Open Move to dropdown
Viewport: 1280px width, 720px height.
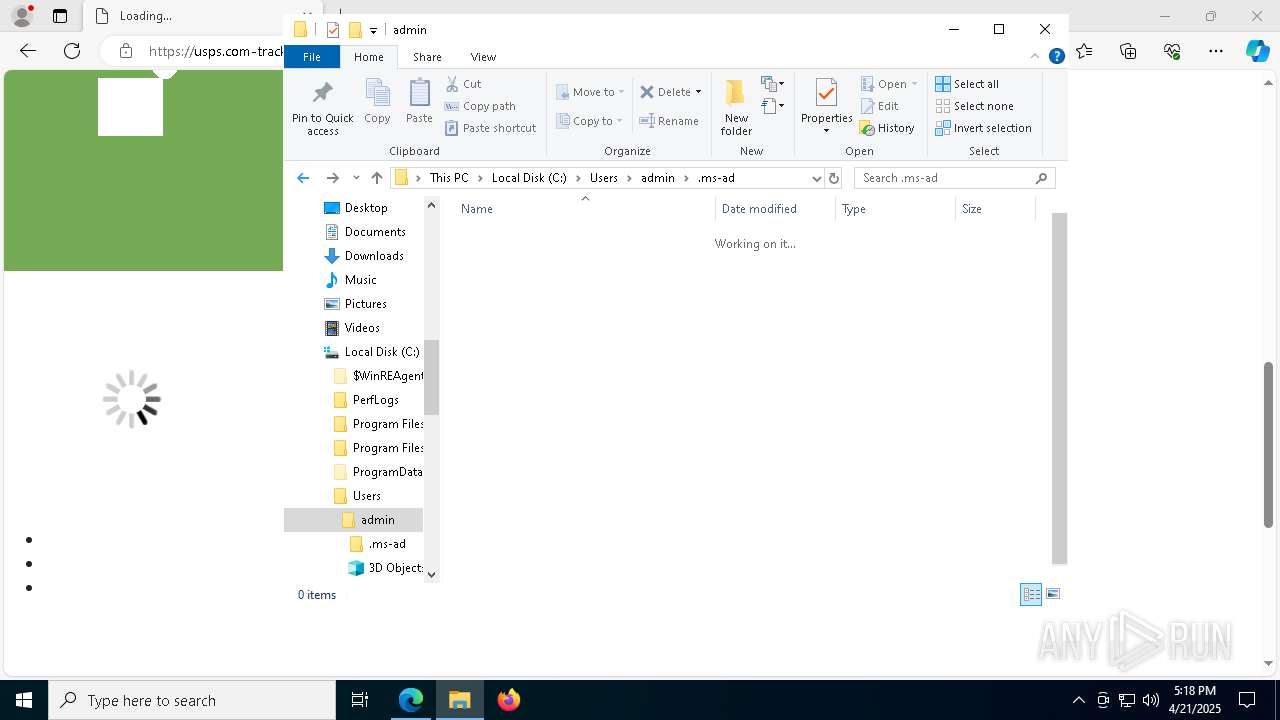(590, 92)
